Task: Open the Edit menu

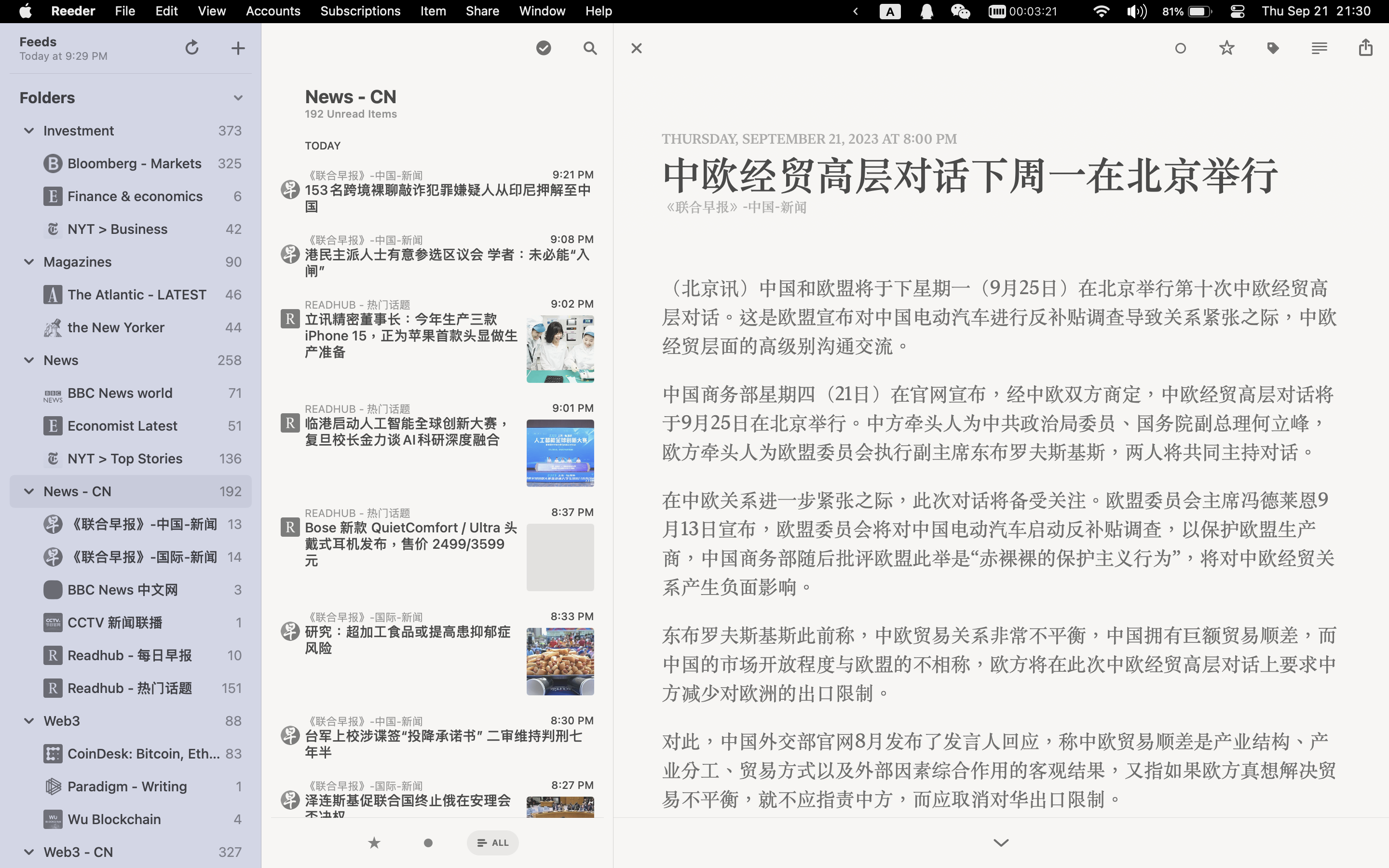Action: tap(166, 11)
